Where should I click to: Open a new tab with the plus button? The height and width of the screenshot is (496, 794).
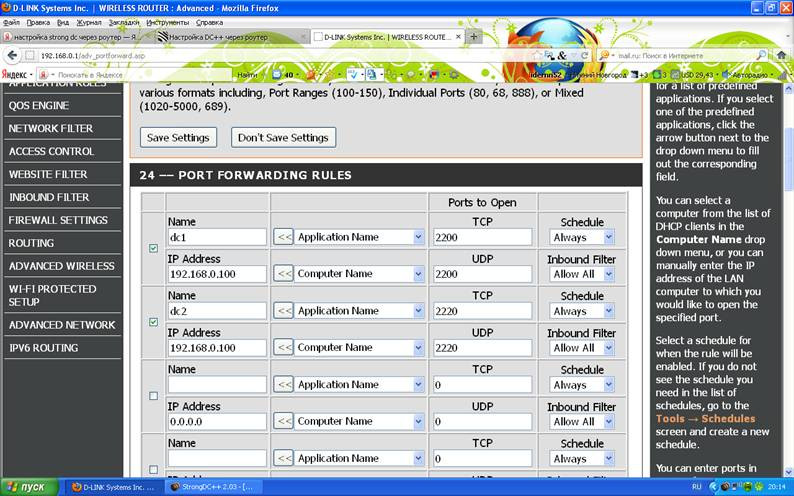coord(473,36)
